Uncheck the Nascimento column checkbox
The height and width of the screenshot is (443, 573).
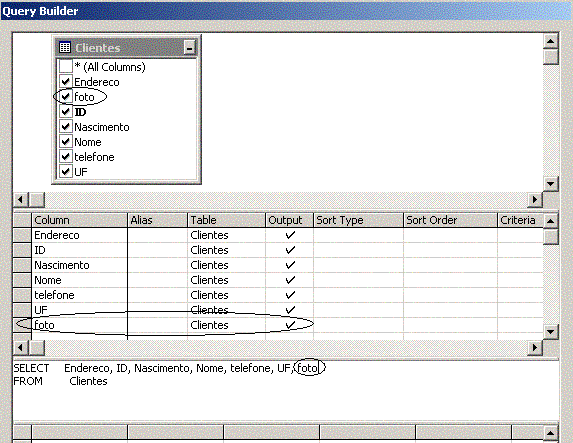click(x=65, y=126)
